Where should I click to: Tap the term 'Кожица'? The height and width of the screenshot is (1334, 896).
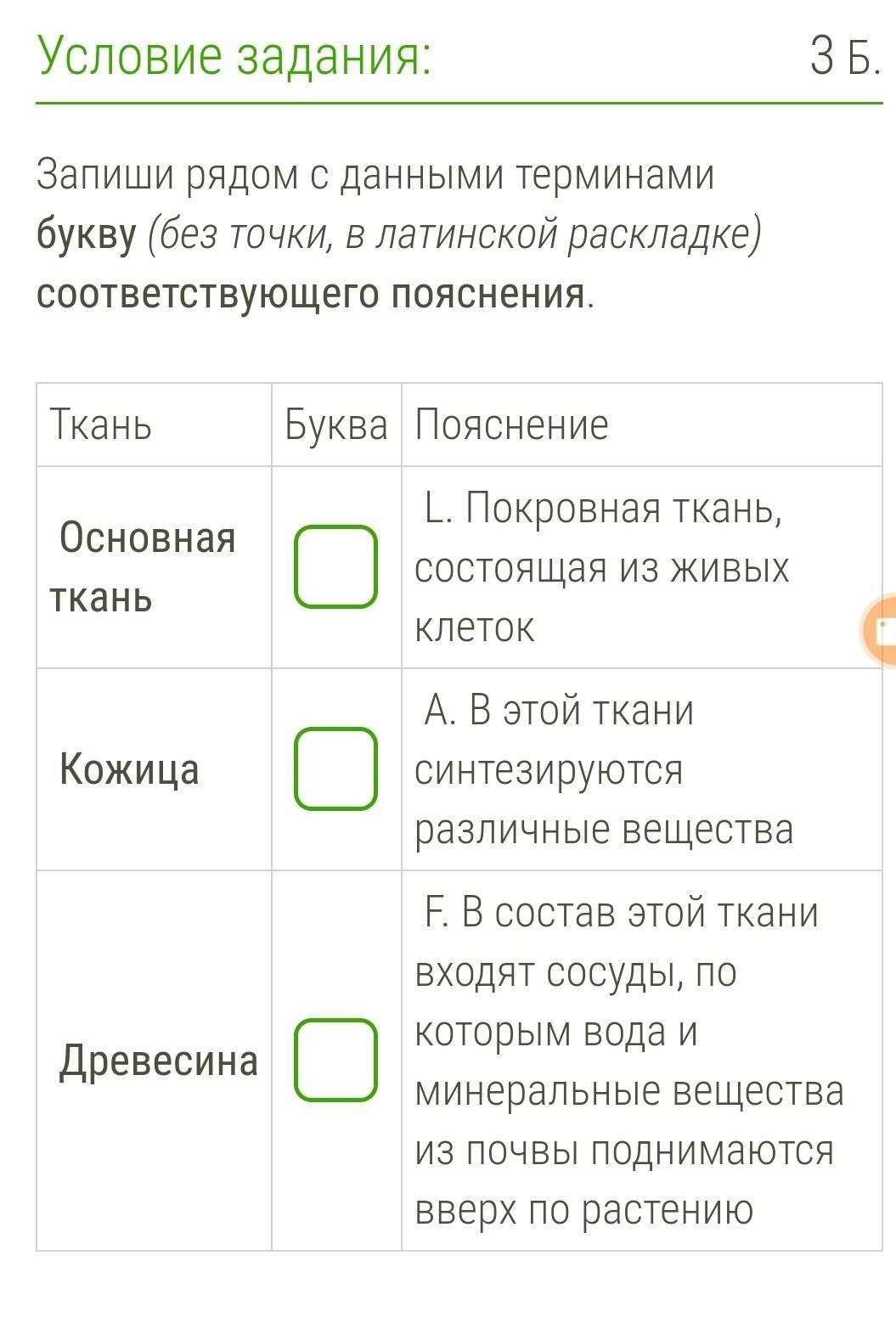[x=129, y=769]
